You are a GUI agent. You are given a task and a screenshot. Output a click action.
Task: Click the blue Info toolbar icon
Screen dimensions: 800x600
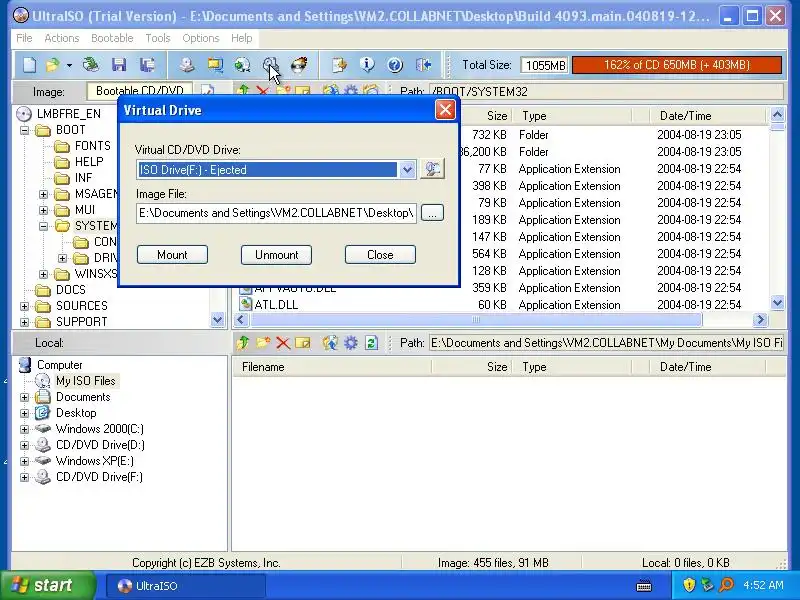point(367,65)
